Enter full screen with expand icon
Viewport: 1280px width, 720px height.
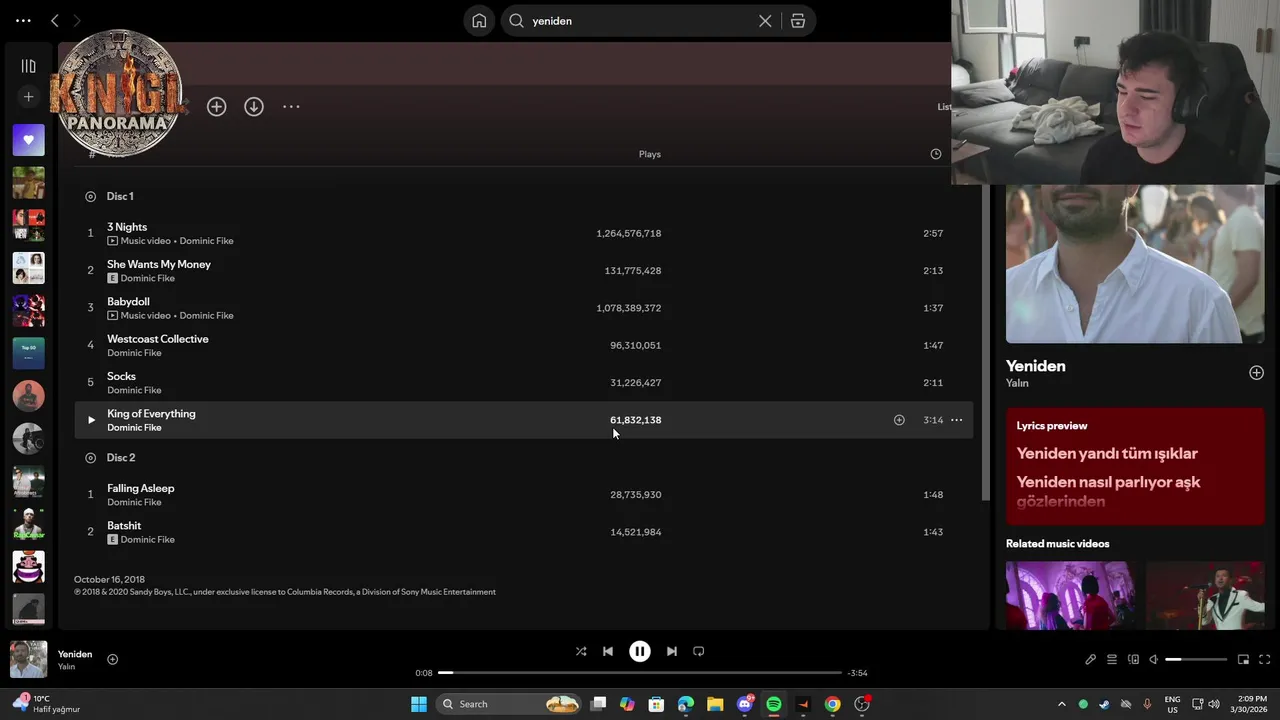(1264, 659)
